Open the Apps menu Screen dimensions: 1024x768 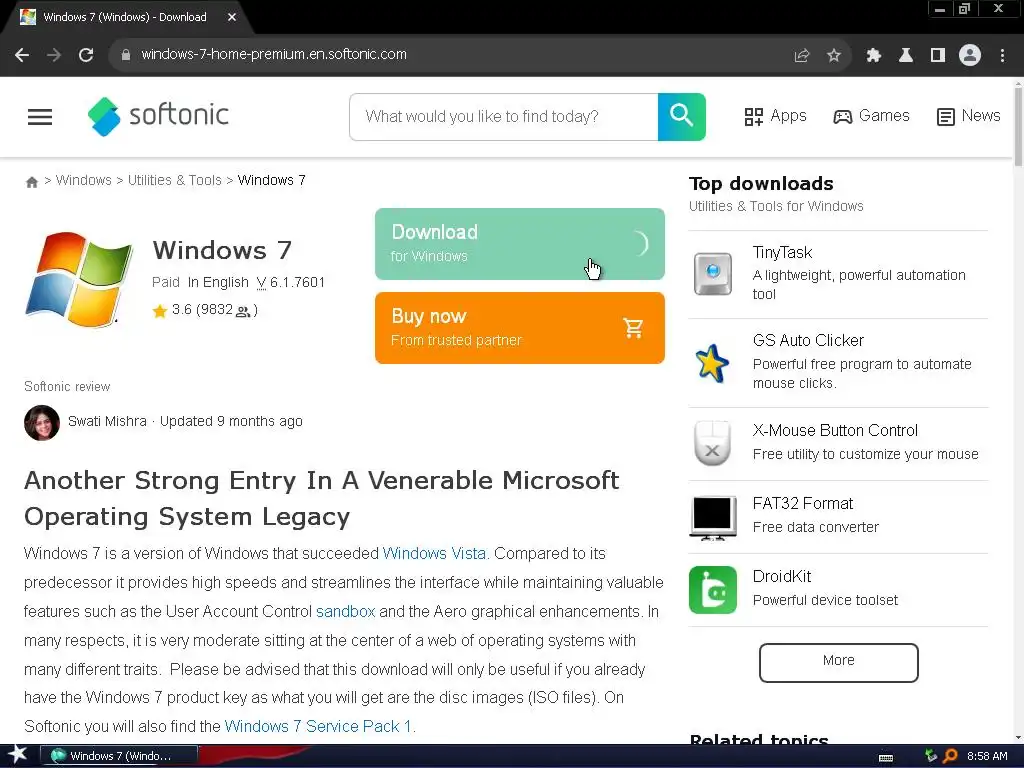point(775,116)
